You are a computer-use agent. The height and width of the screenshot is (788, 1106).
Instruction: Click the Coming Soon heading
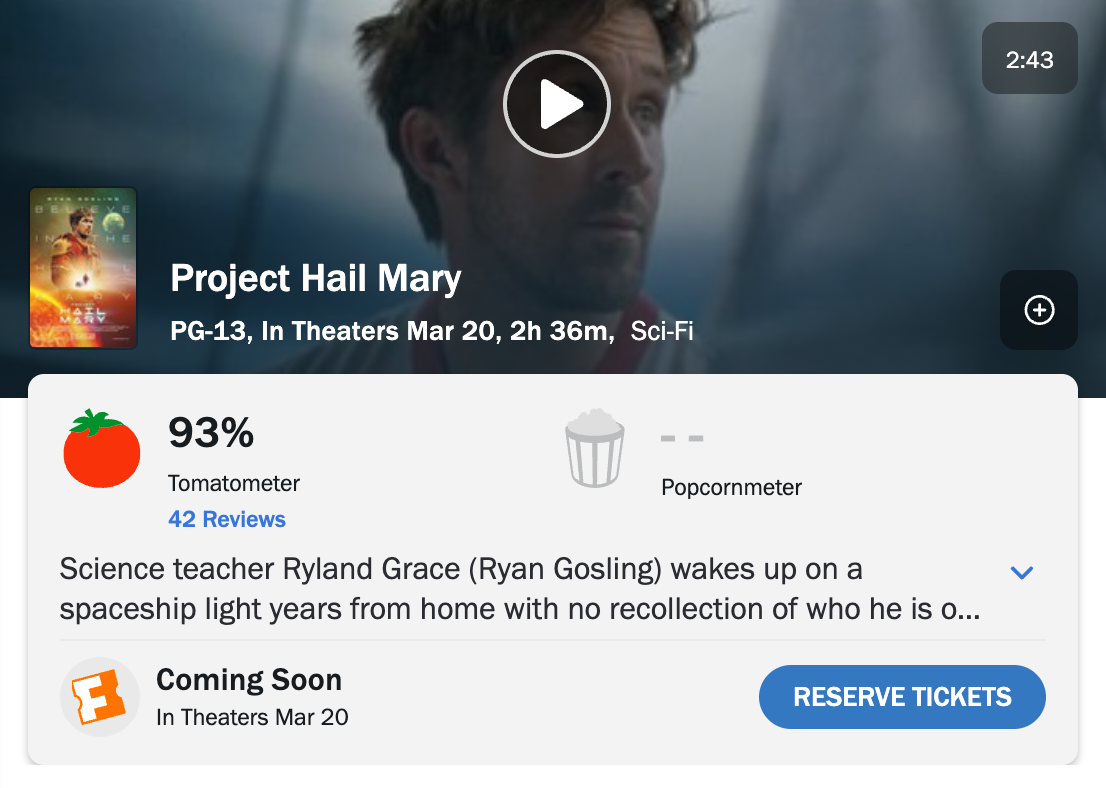[x=249, y=680]
